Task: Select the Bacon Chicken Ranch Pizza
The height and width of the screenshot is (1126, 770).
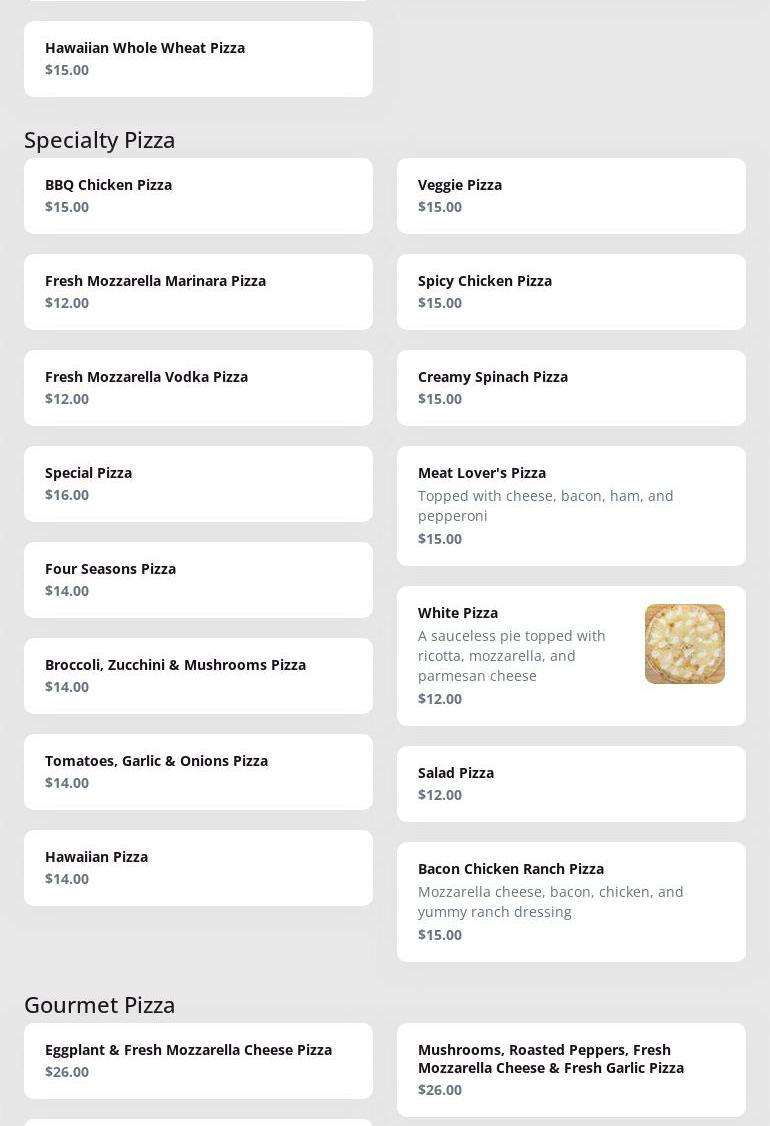Action: 571,902
